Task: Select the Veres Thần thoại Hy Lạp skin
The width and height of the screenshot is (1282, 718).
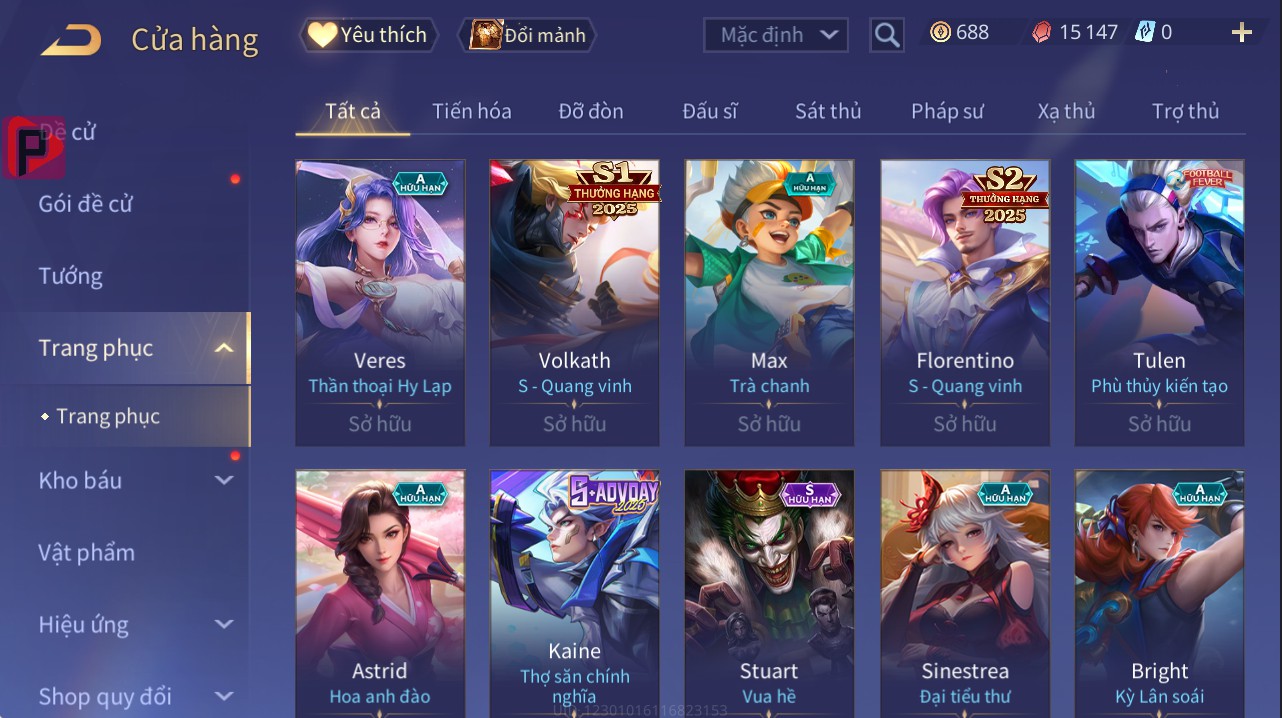Action: tap(380, 302)
